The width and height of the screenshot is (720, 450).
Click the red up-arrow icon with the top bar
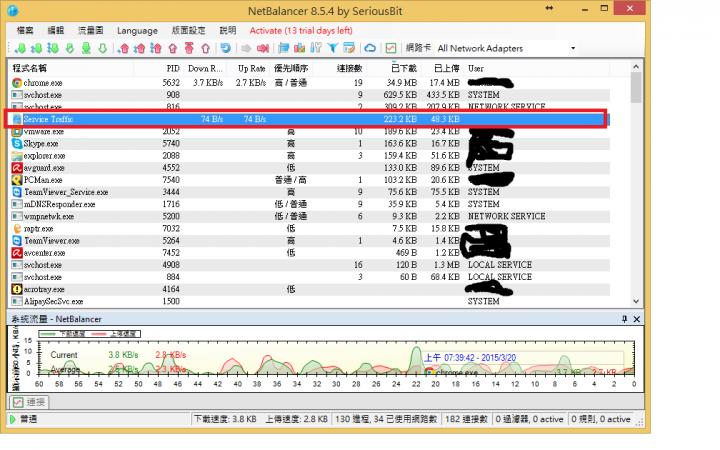[189, 48]
